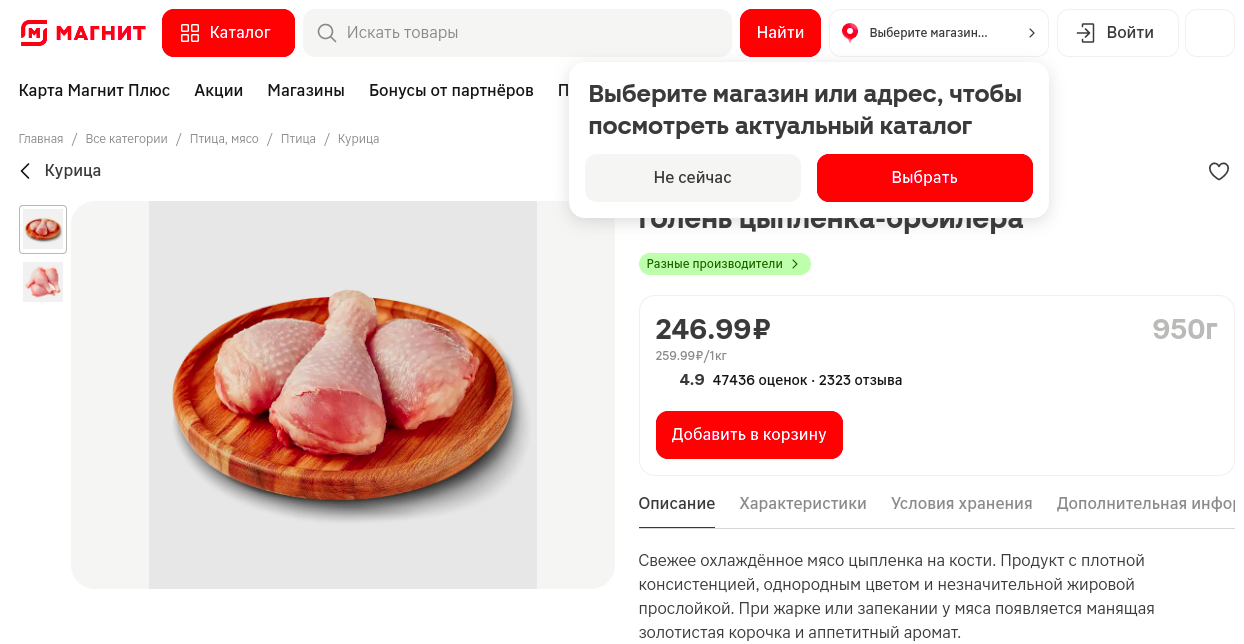Dismiss popup with Не сейчас

click(692, 178)
